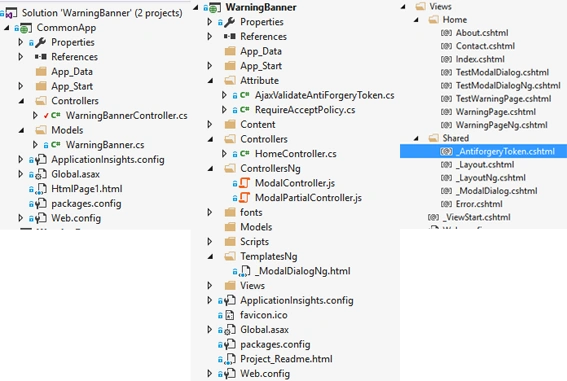Click the Attribute folder icon
567x381 pixels.
pyautogui.click(x=230, y=80)
